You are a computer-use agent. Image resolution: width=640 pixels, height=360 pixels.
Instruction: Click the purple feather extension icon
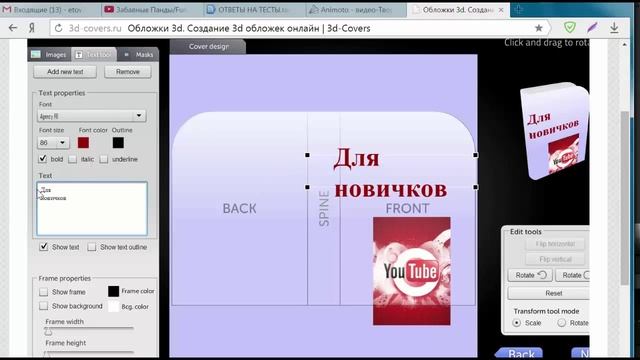click(592, 27)
